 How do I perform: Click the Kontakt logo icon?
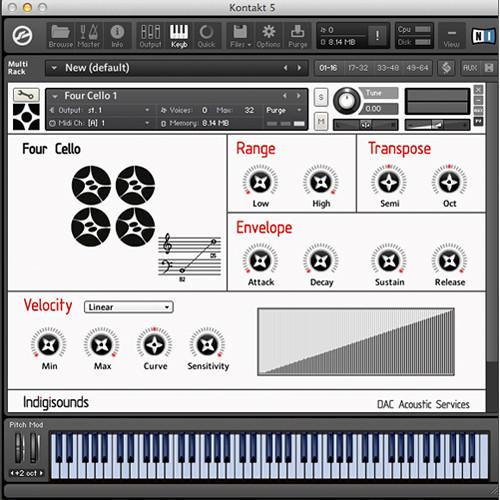coord(22,36)
